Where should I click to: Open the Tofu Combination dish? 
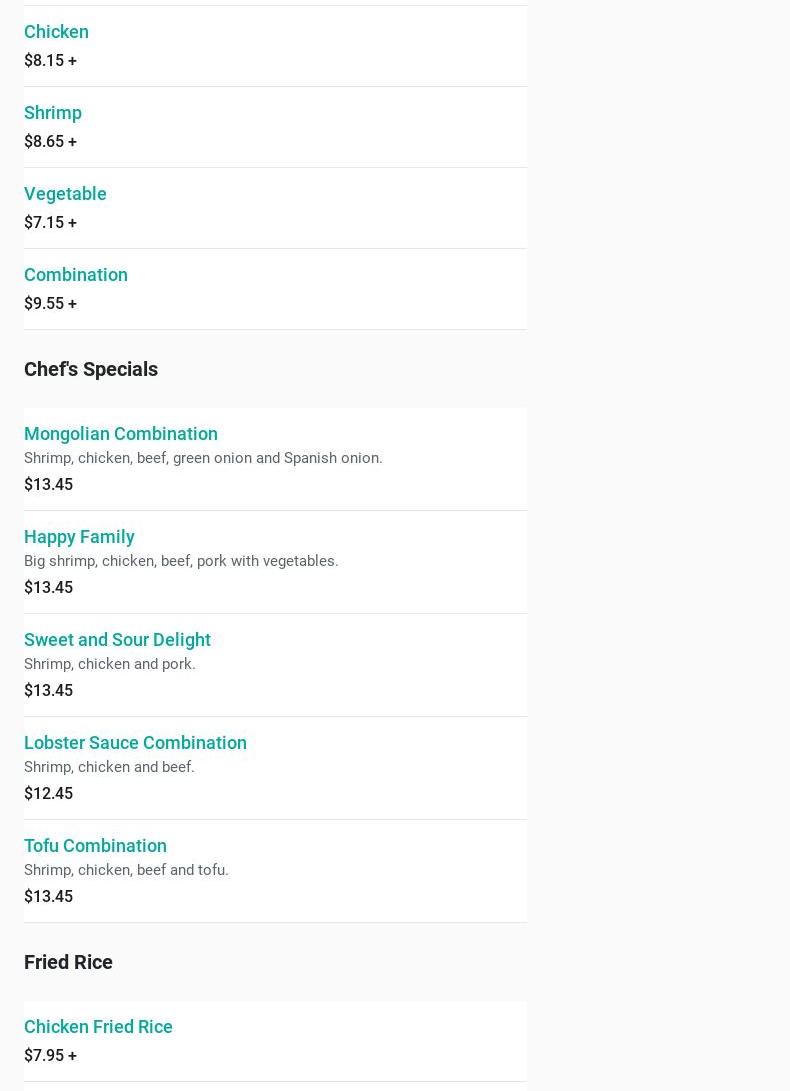(95, 846)
